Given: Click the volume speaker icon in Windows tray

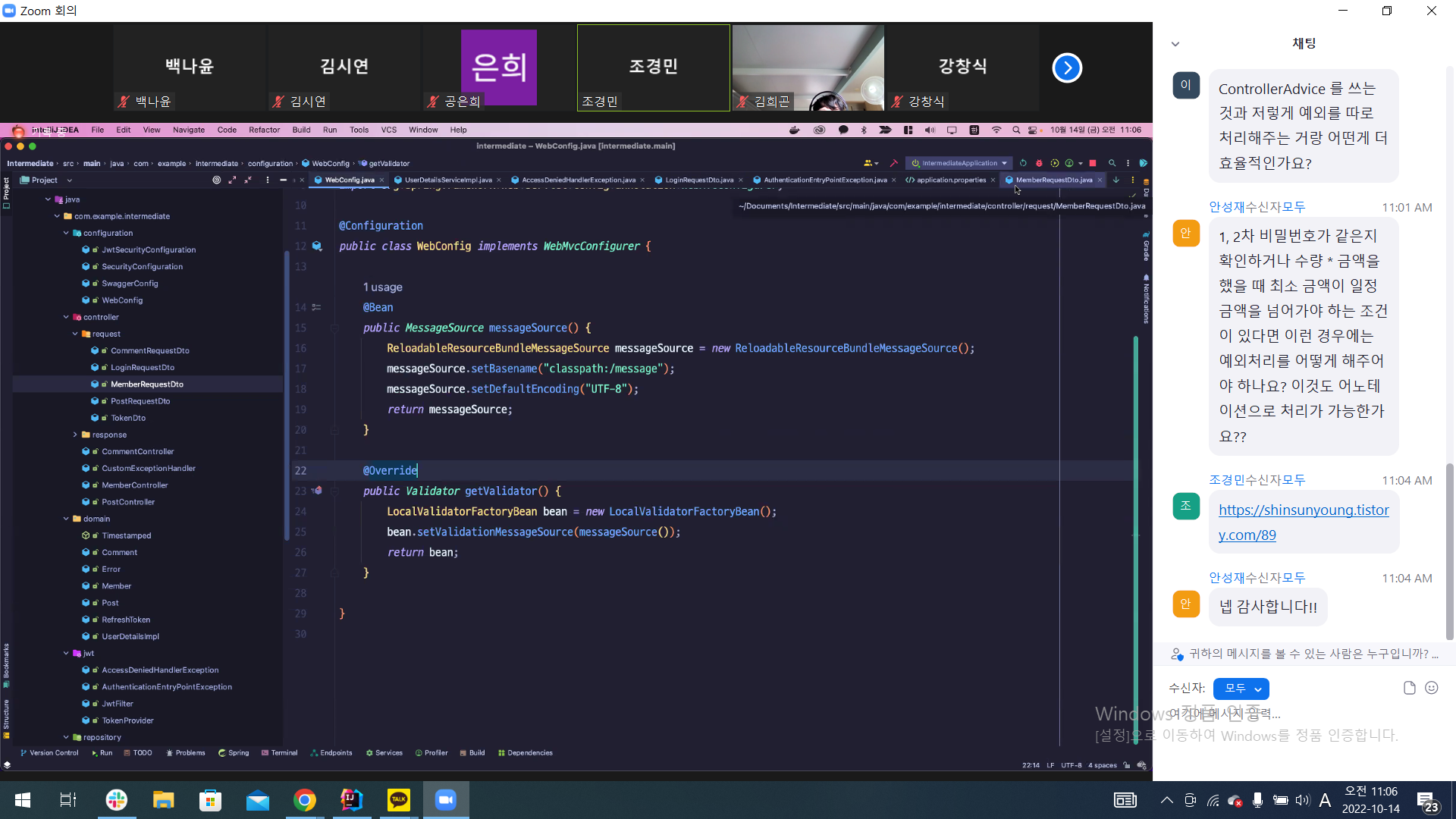Looking at the screenshot, I should click(1302, 800).
